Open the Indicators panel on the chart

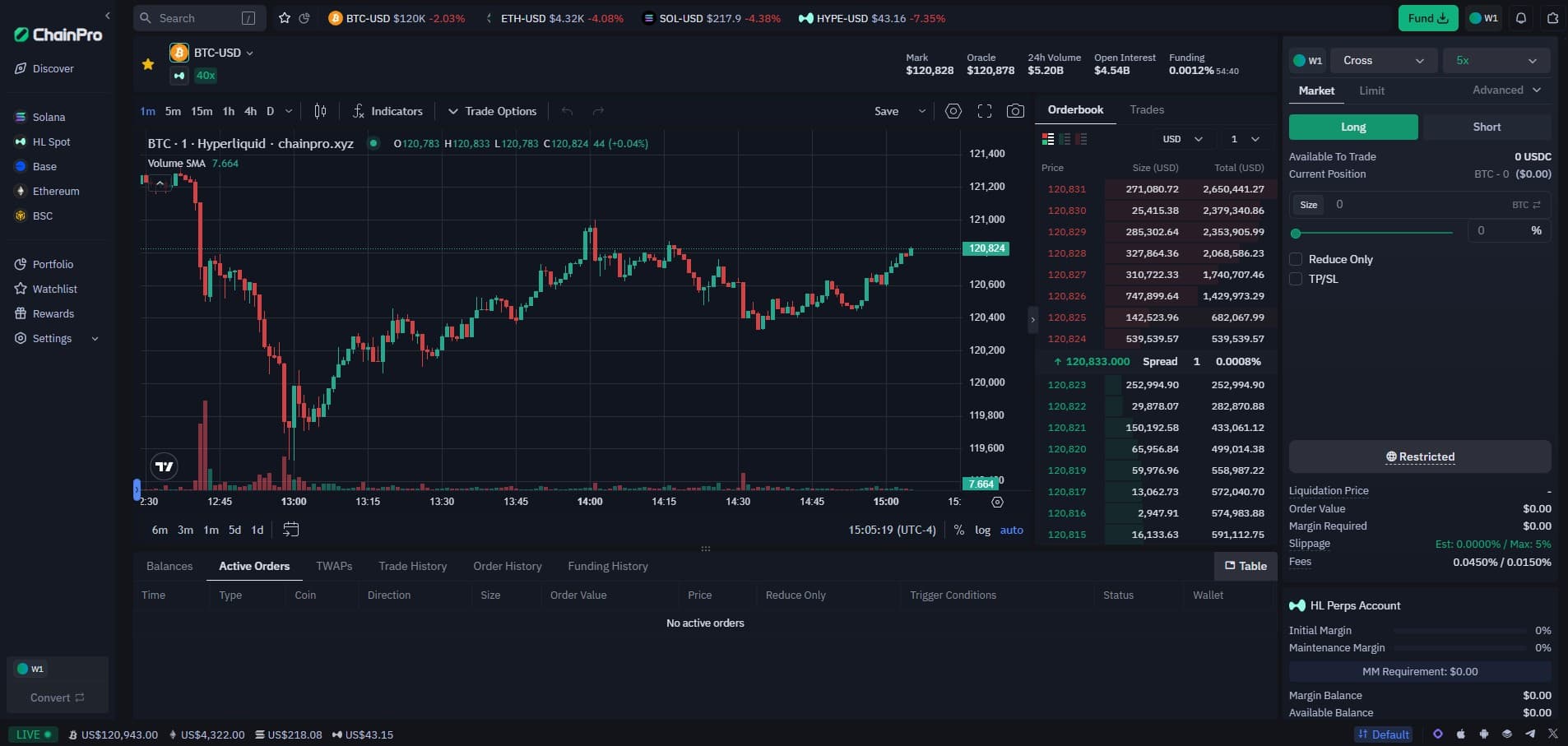click(x=388, y=111)
